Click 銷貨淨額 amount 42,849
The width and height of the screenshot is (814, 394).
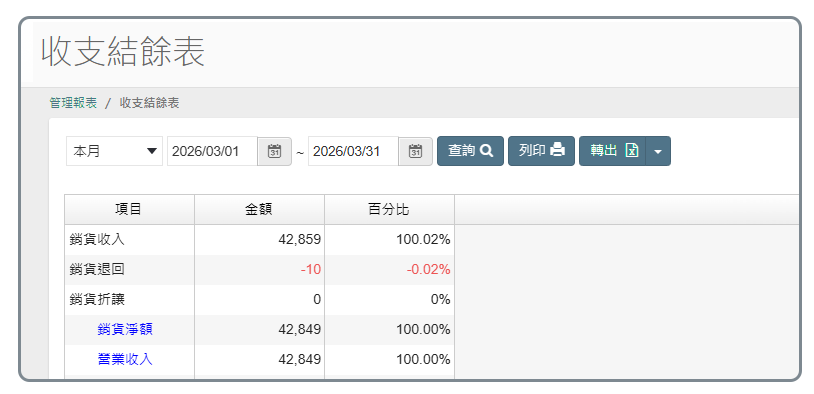click(260, 329)
